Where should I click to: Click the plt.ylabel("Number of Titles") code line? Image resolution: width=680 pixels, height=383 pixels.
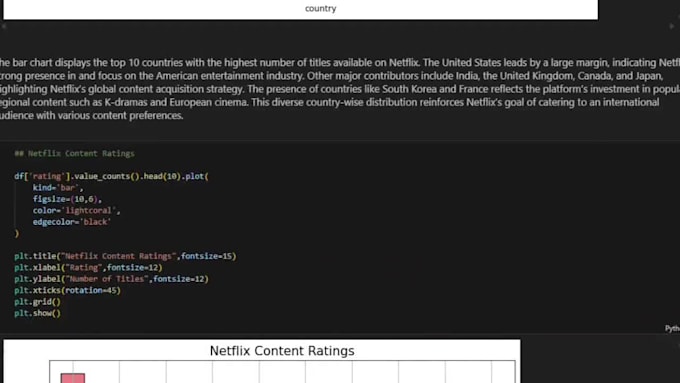coord(111,278)
